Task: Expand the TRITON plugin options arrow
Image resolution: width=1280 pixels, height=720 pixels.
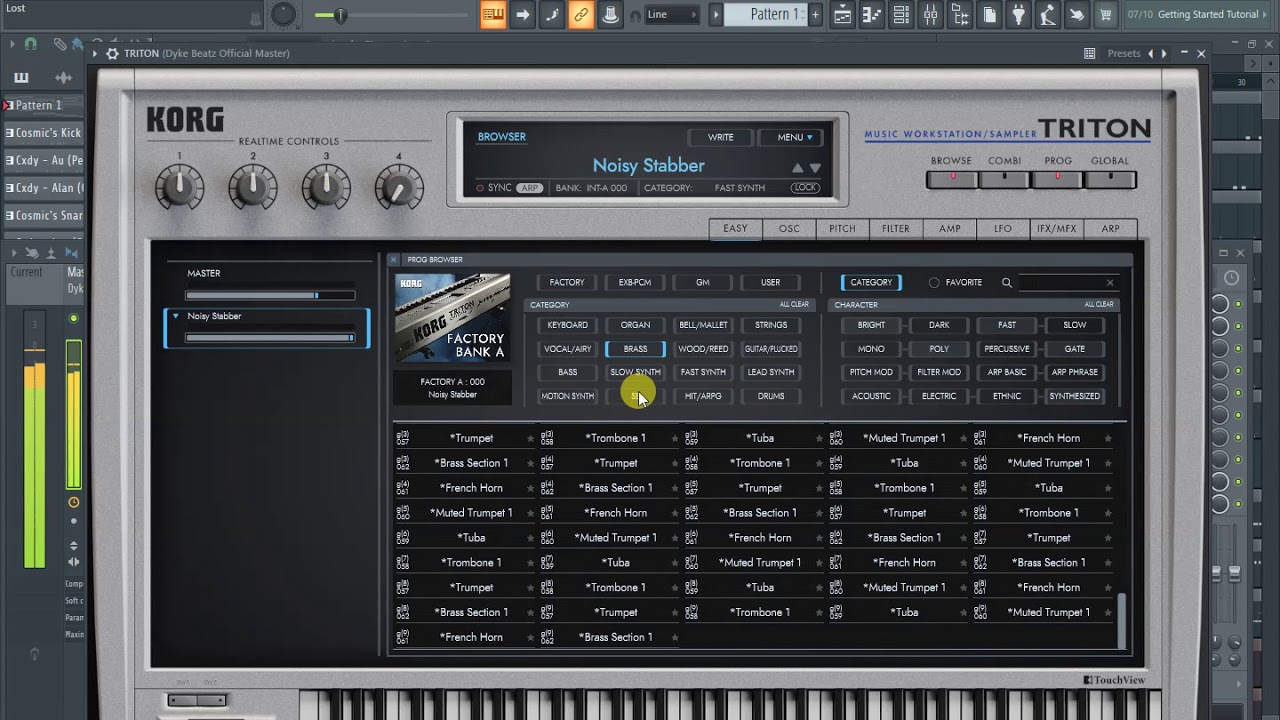Action: coord(95,53)
